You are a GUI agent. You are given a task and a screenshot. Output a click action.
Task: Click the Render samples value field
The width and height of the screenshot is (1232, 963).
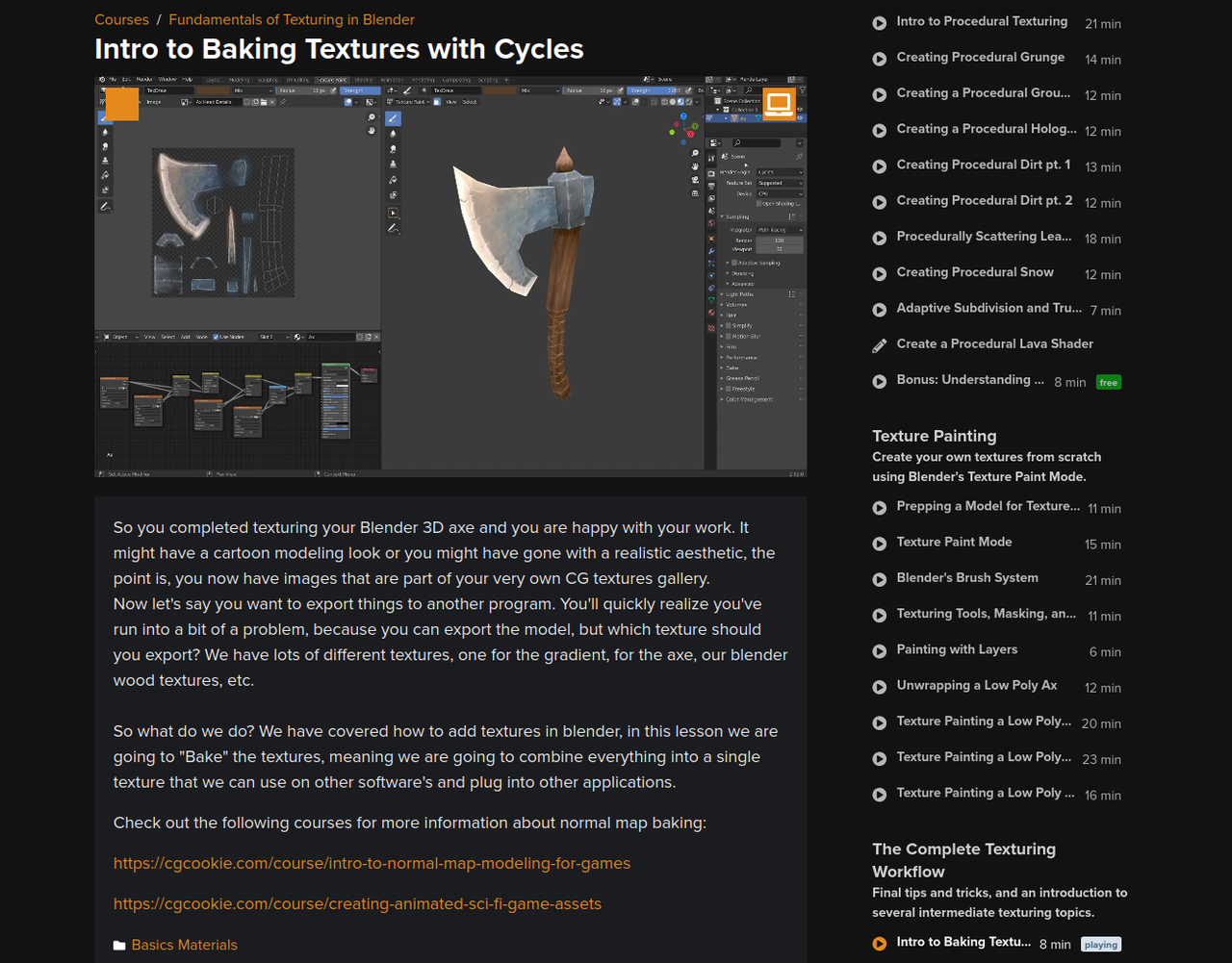pos(780,241)
